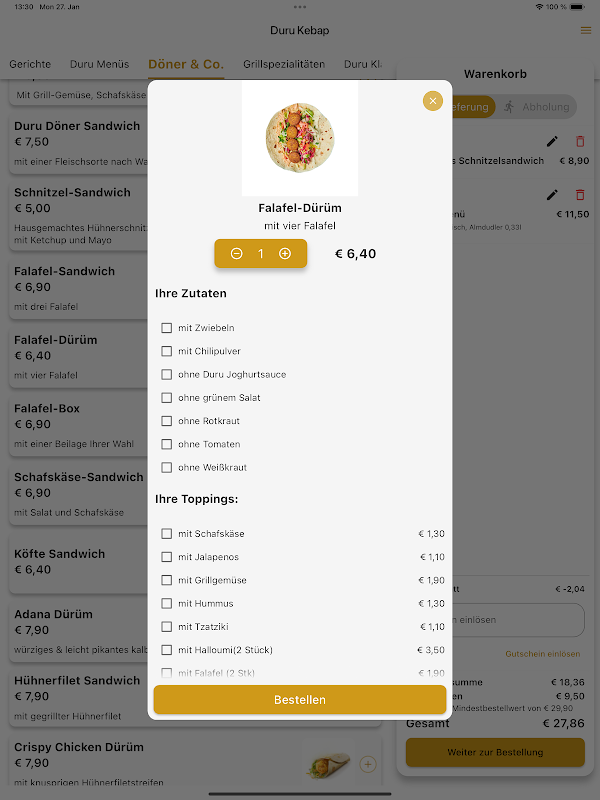This screenshot has width=600, height=800.
Task: Remove the €11,50 menu cart item
Action: [x=580, y=195]
